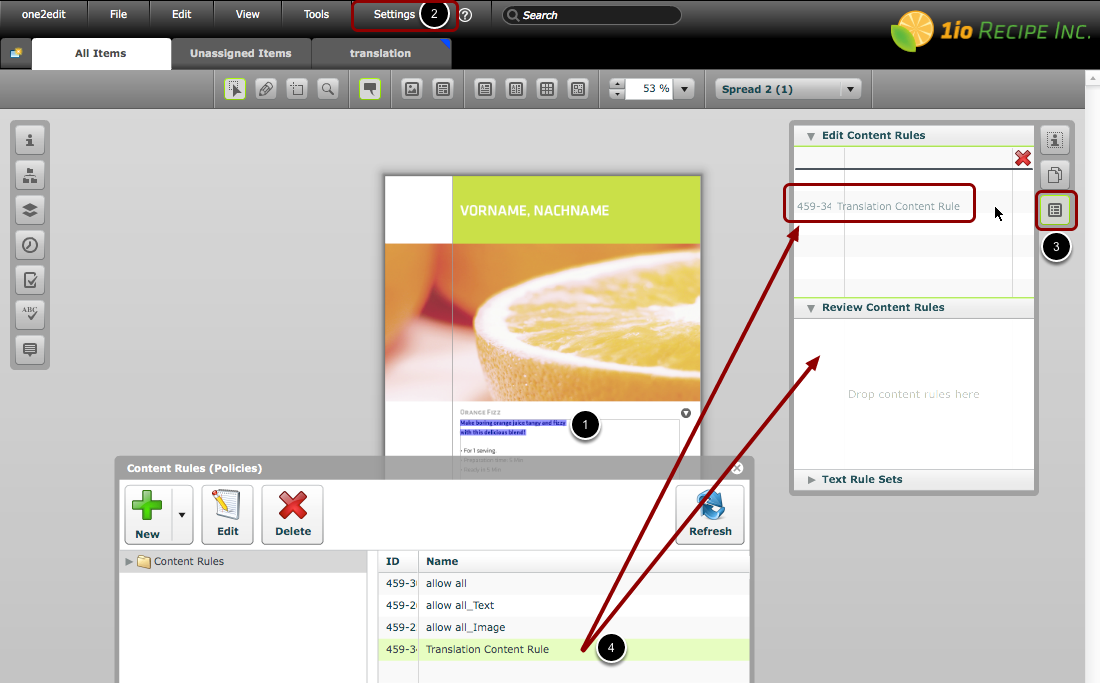Click the 53 % zoom field
This screenshot has height=683, width=1100.
click(650, 89)
